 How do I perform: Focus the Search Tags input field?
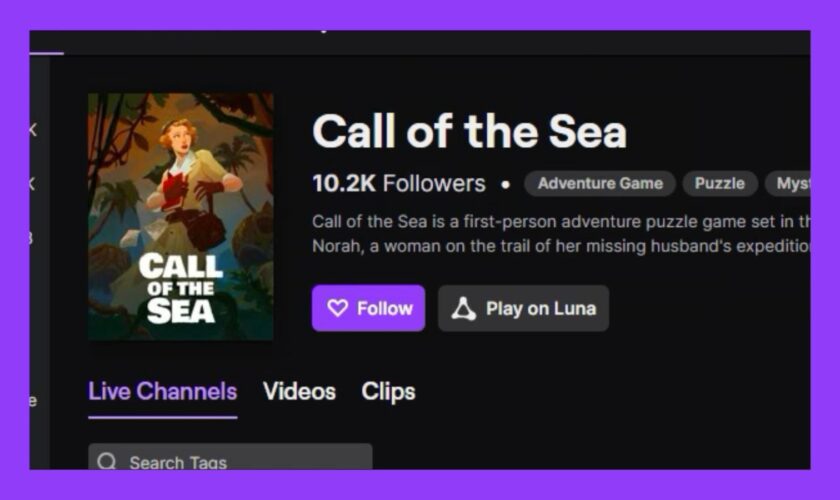point(240,460)
